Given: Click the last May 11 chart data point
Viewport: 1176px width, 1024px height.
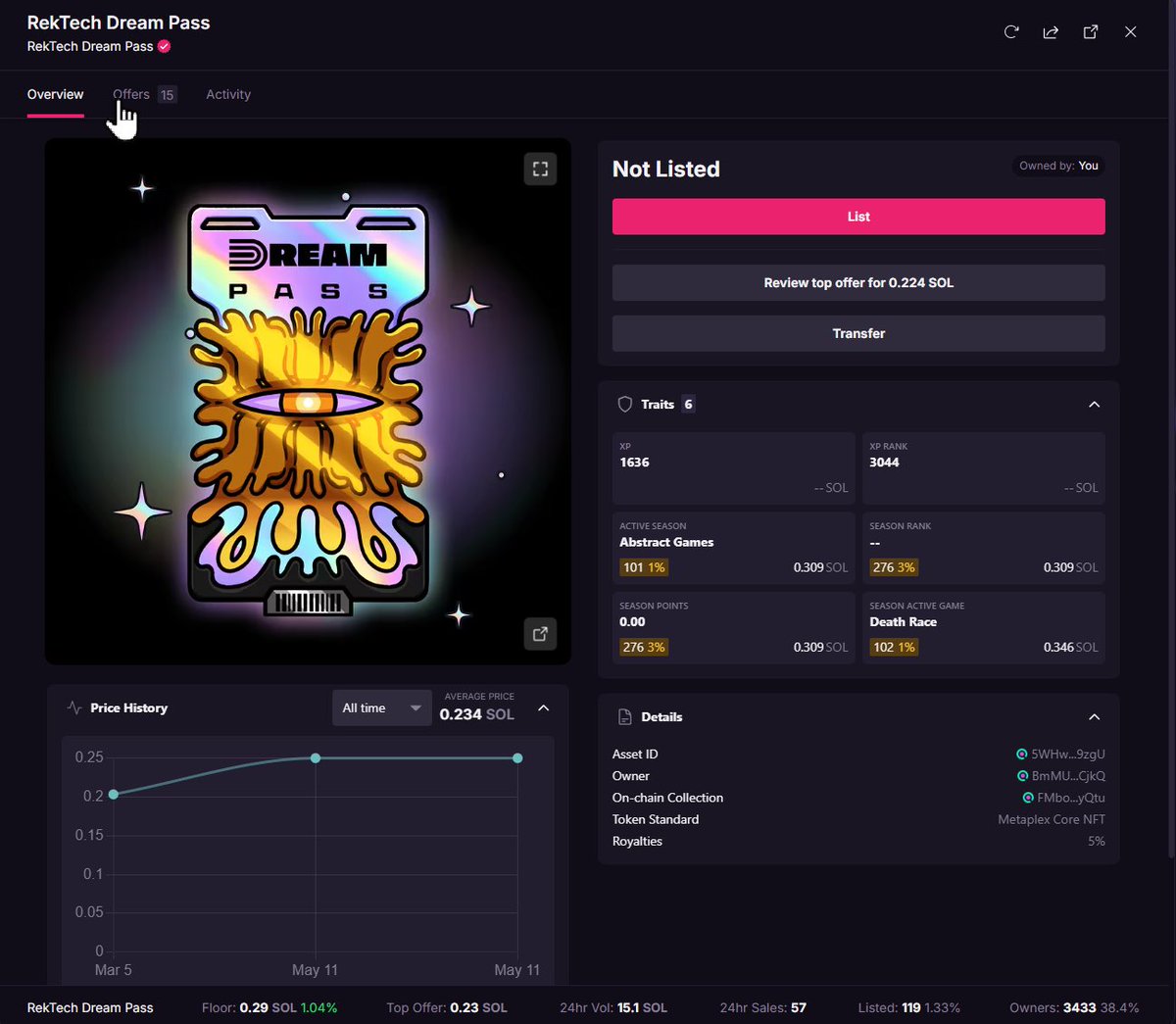Looking at the screenshot, I should (517, 757).
